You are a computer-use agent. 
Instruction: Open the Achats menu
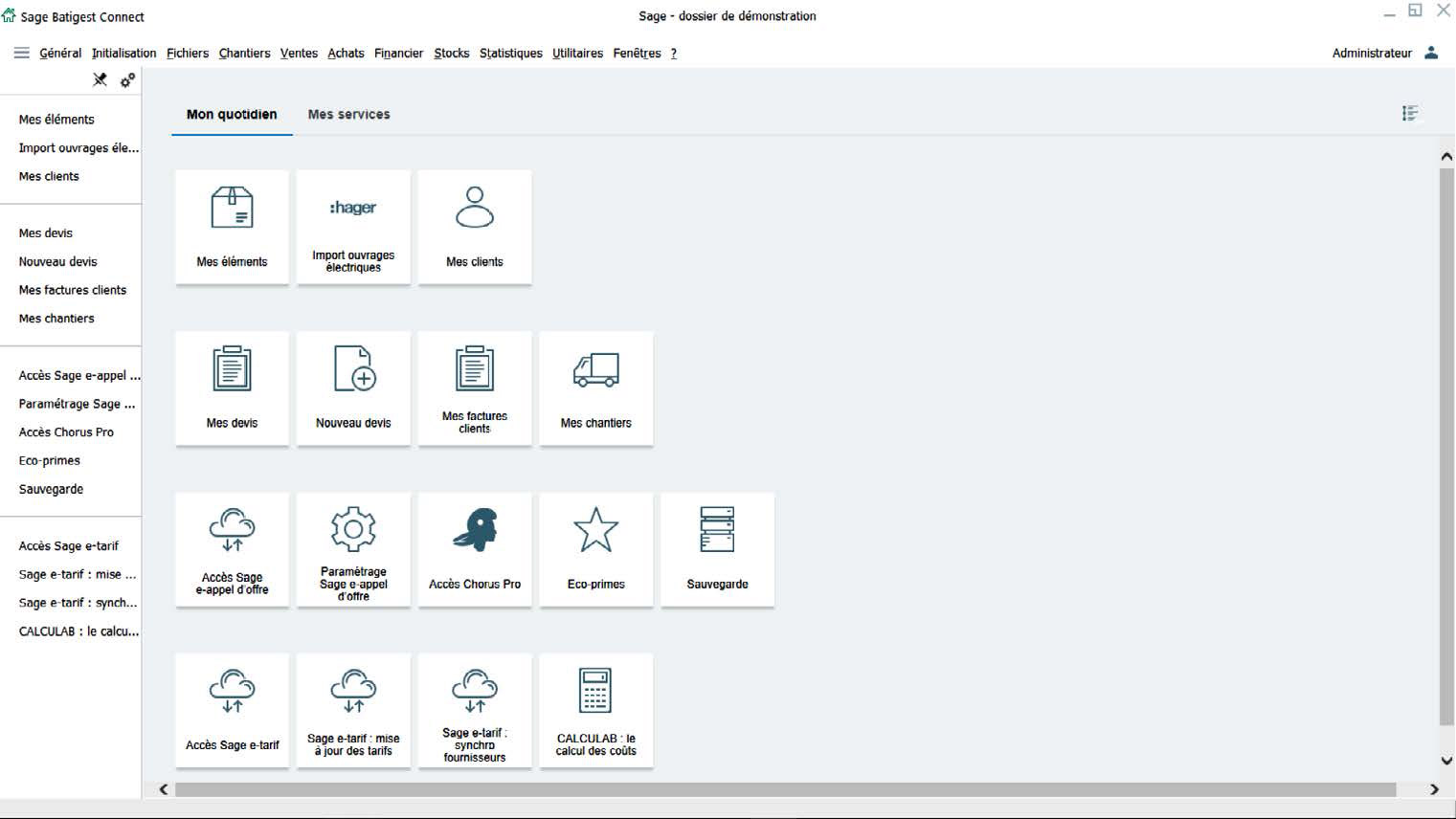346,53
